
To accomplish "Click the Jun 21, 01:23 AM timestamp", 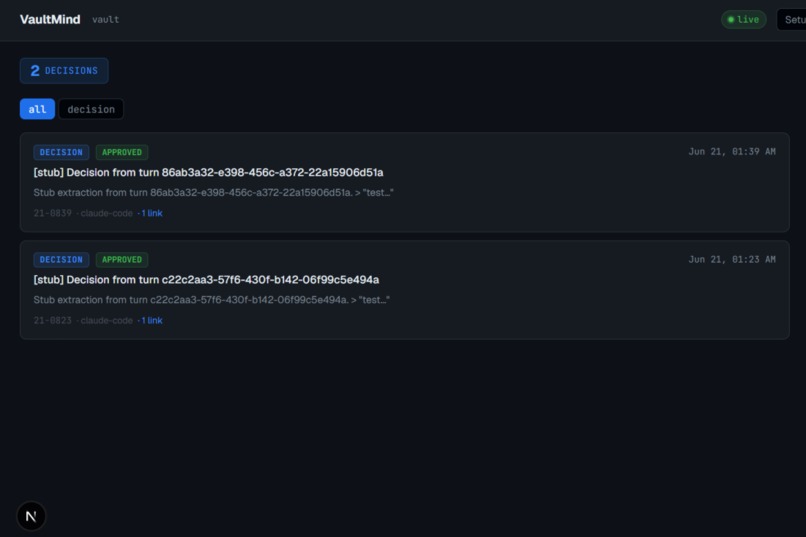I will coord(732,260).
